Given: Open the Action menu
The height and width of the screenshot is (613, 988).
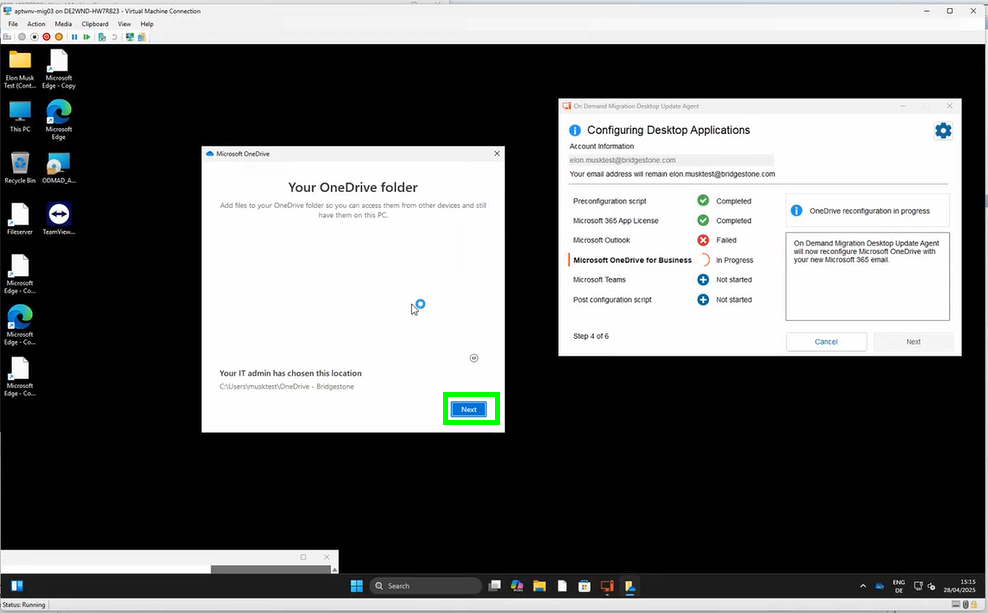Looking at the screenshot, I should tap(36, 24).
